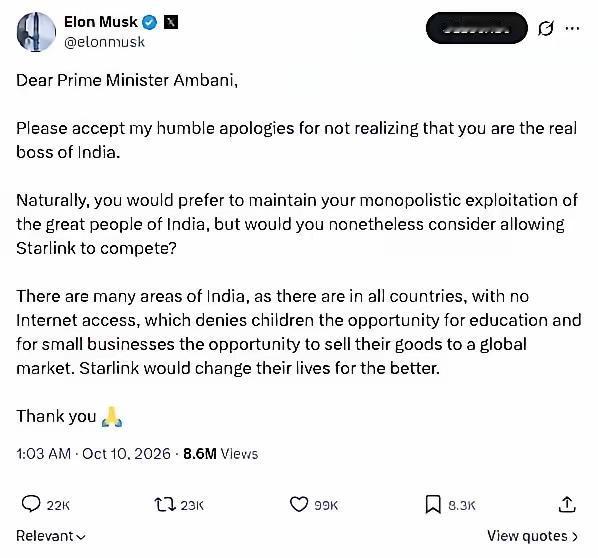Open the 1:03 AM Oct 10 timestamp
598x558 pixels.
pyautogui.click(x=93, y=453)
